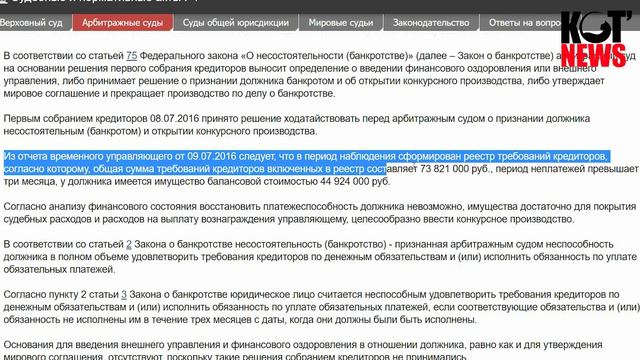Screen dimensions: 640x360
Task: Switch to Суды общей юрисдикции tab
Action: point(236,23)
